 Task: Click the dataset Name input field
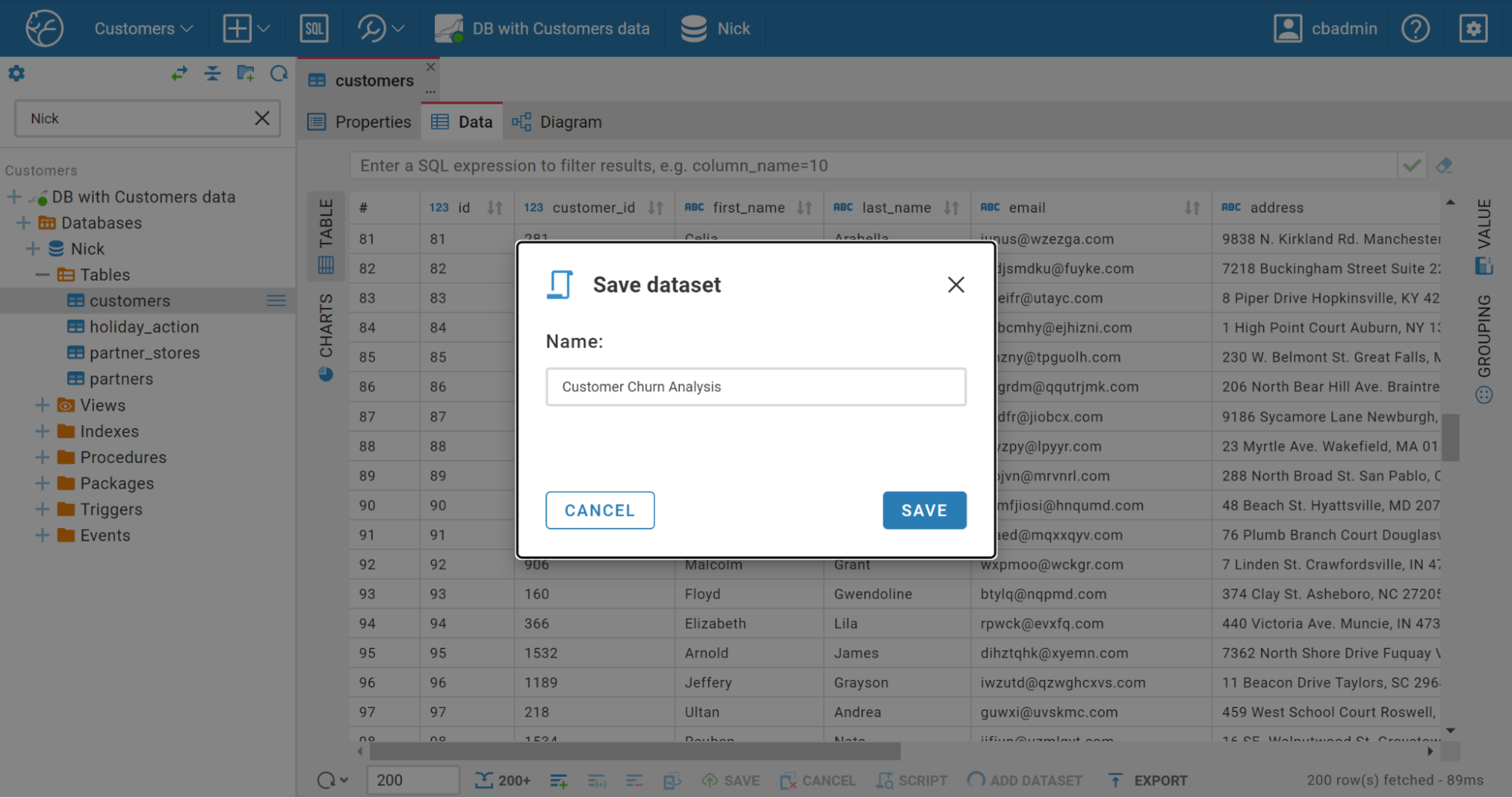pyautogui.click(x=756, y=387)
